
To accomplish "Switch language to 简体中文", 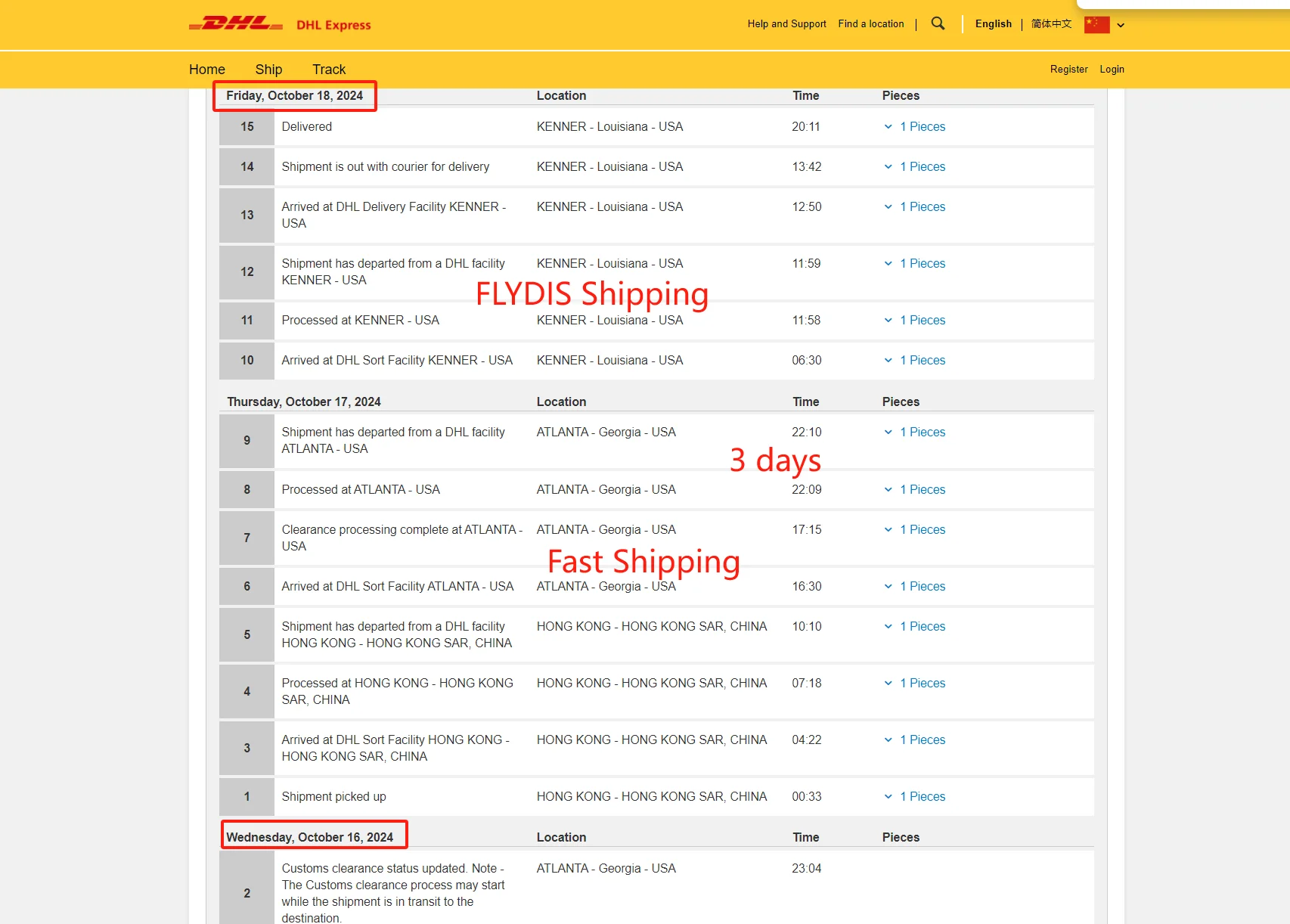I will [x=1051, y=24].
